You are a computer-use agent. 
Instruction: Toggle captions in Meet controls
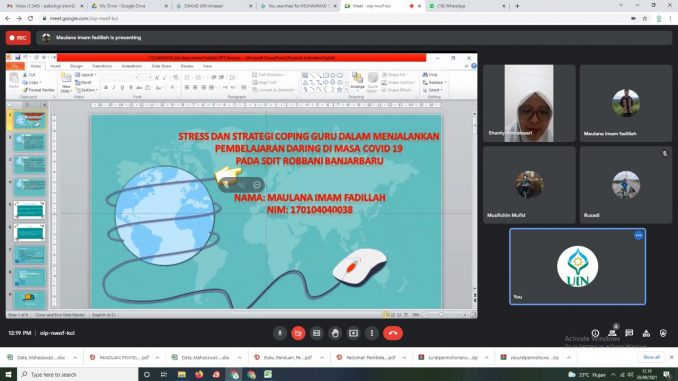click(317, 333)
